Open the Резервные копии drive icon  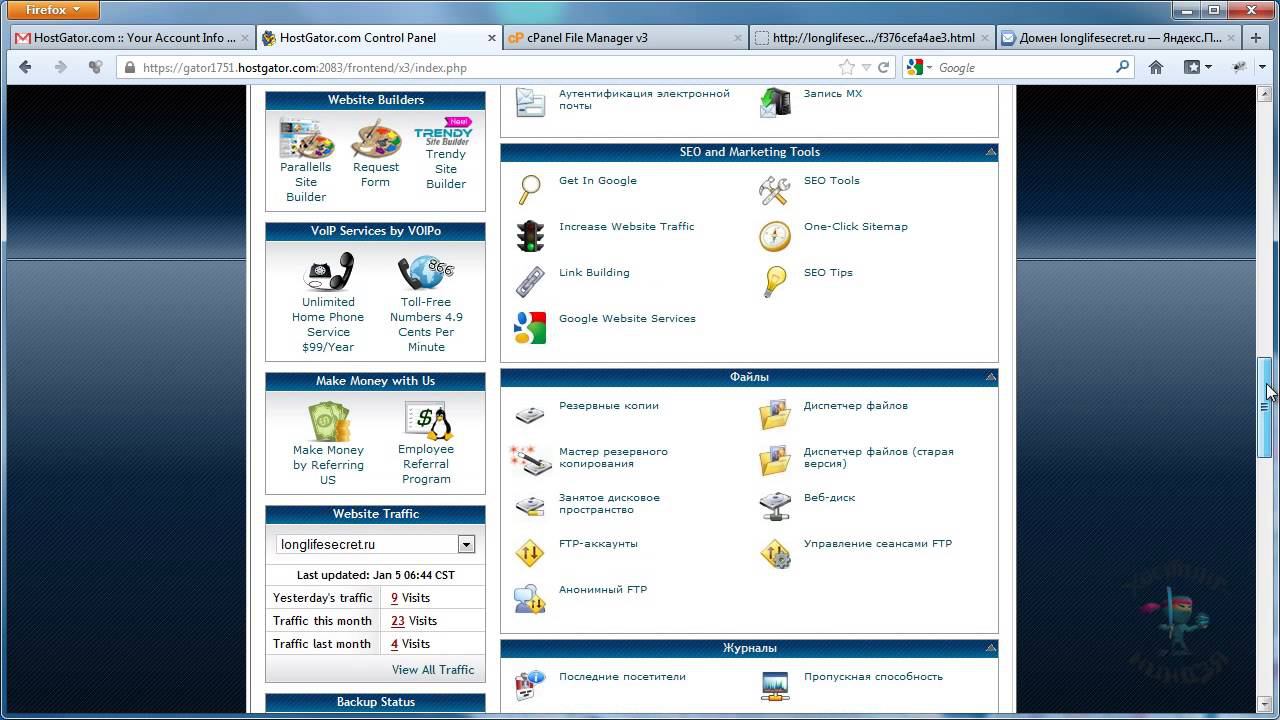point(530,414)
